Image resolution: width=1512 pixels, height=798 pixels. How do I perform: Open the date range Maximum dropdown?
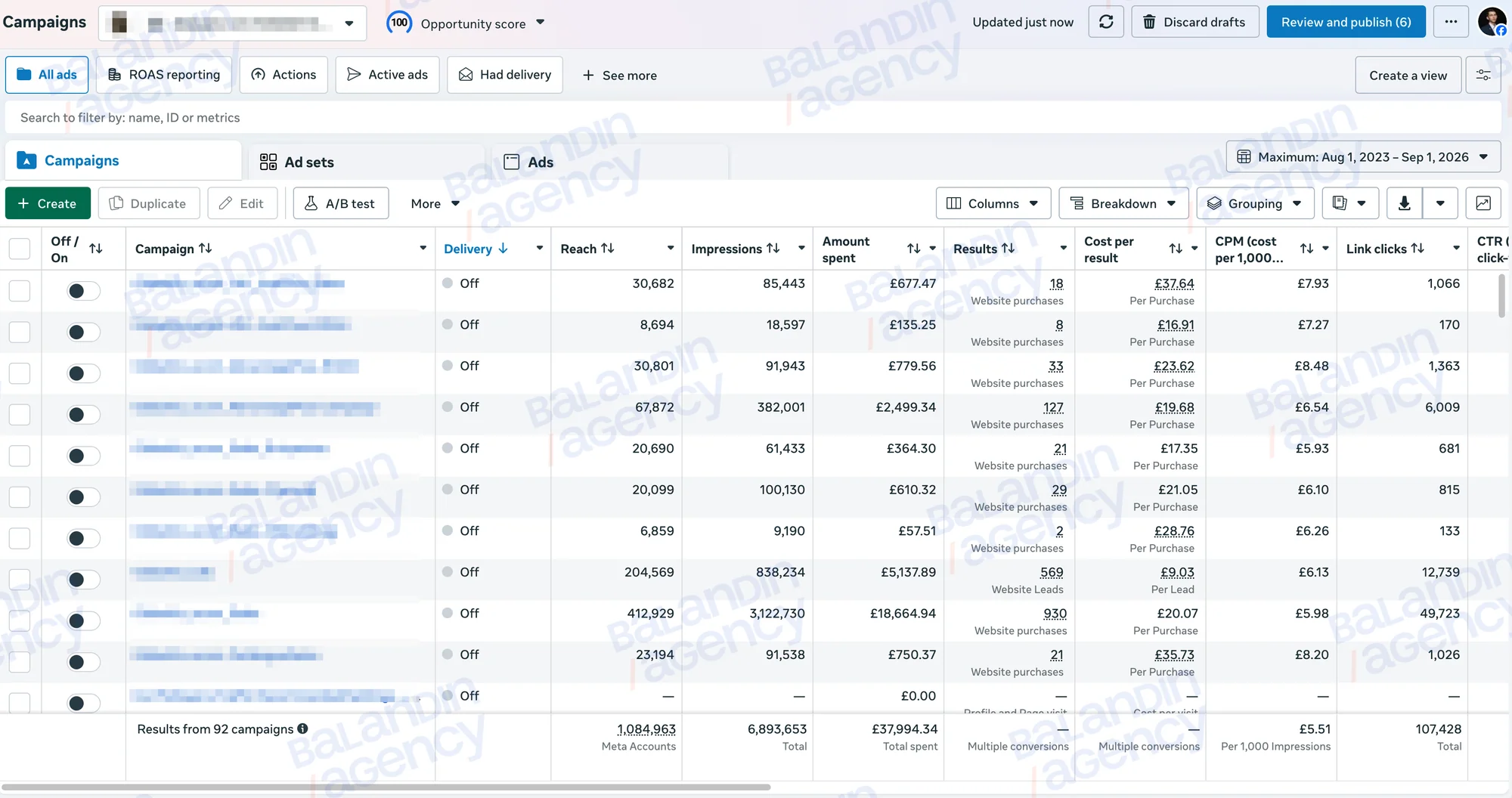coord(1363,157)
